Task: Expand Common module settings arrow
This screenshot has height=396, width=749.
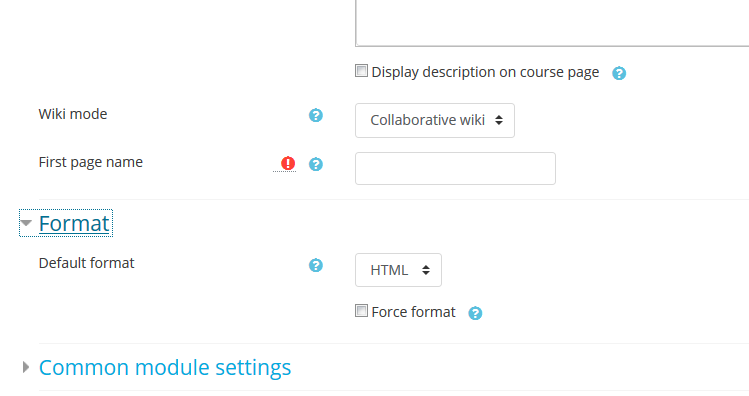Action: [26, 367]
